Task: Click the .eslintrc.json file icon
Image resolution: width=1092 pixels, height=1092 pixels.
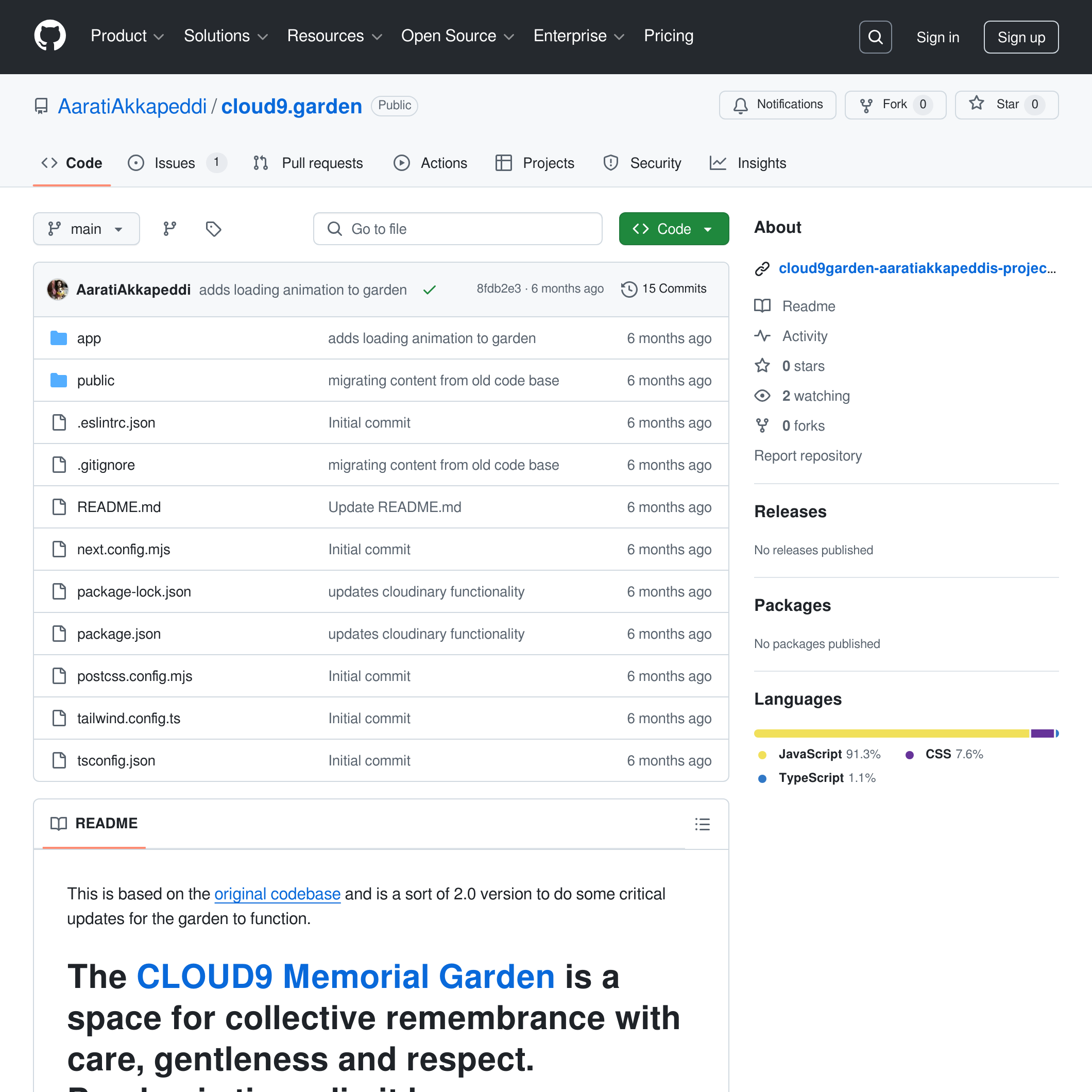Action: click(59, 422)
